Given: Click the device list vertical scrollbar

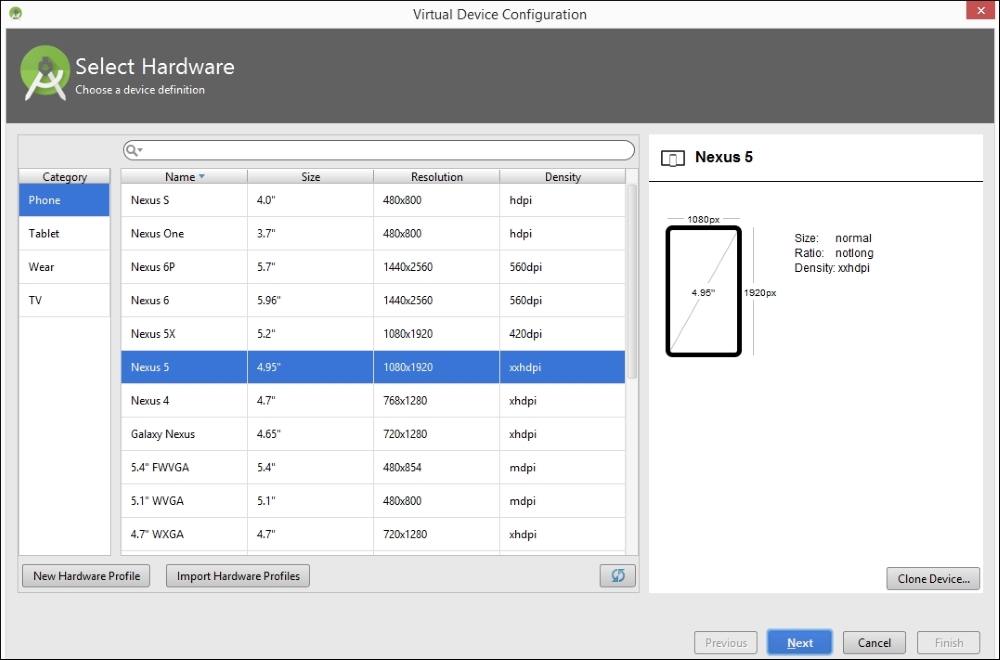Looking at the screenshot, I should tap(632, 280).
